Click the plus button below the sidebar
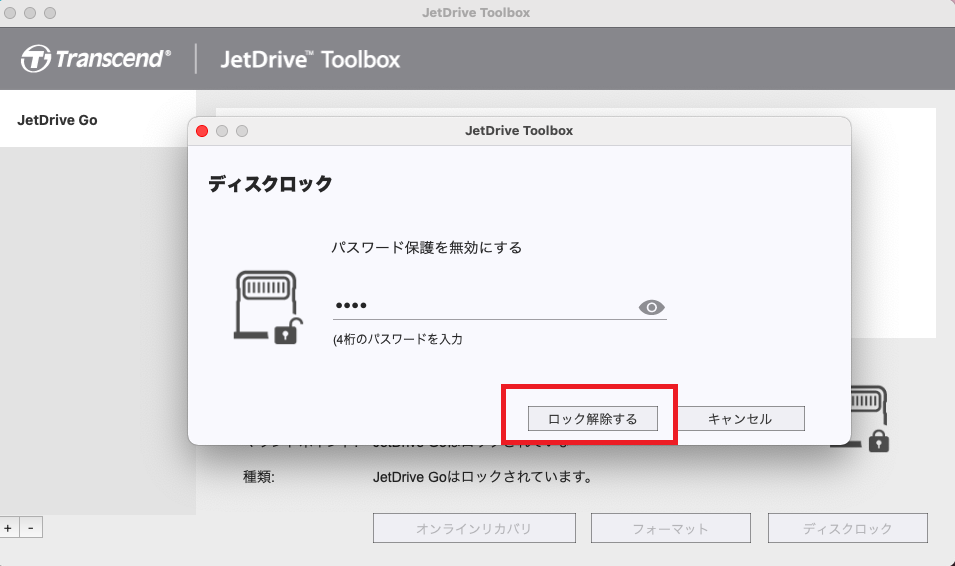Screen dimensions: 955x566 click(x=9, y=528)
